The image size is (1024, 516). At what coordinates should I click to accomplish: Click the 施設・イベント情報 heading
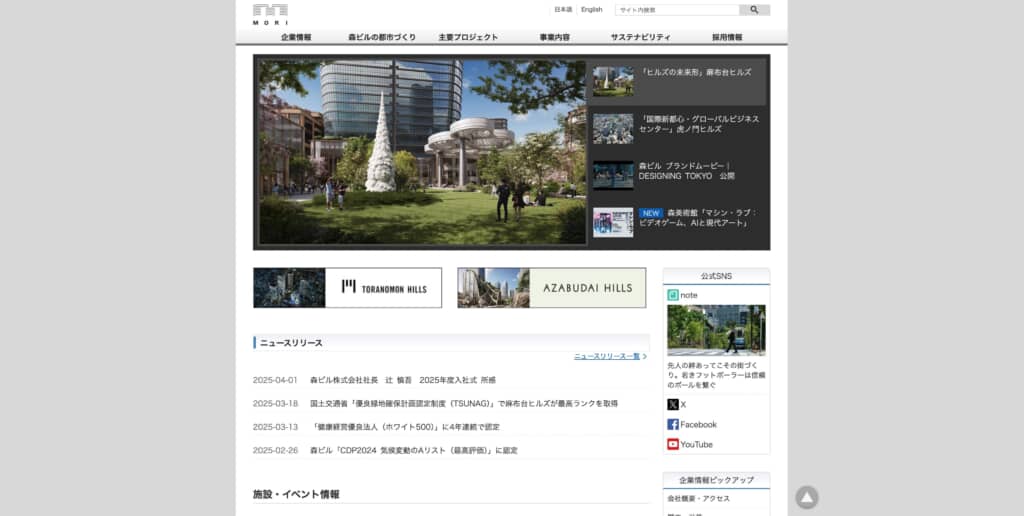pos(296,494)
